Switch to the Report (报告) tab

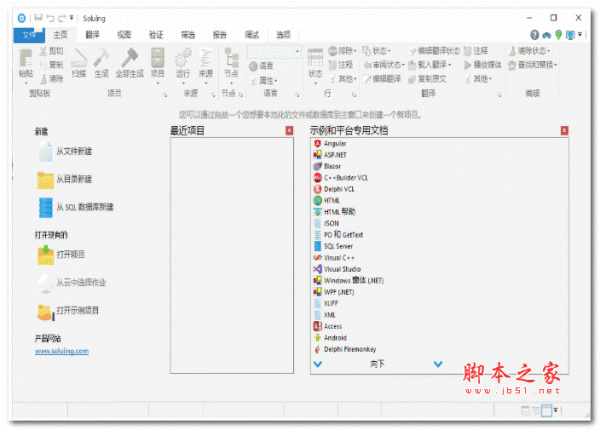point(220,35)
